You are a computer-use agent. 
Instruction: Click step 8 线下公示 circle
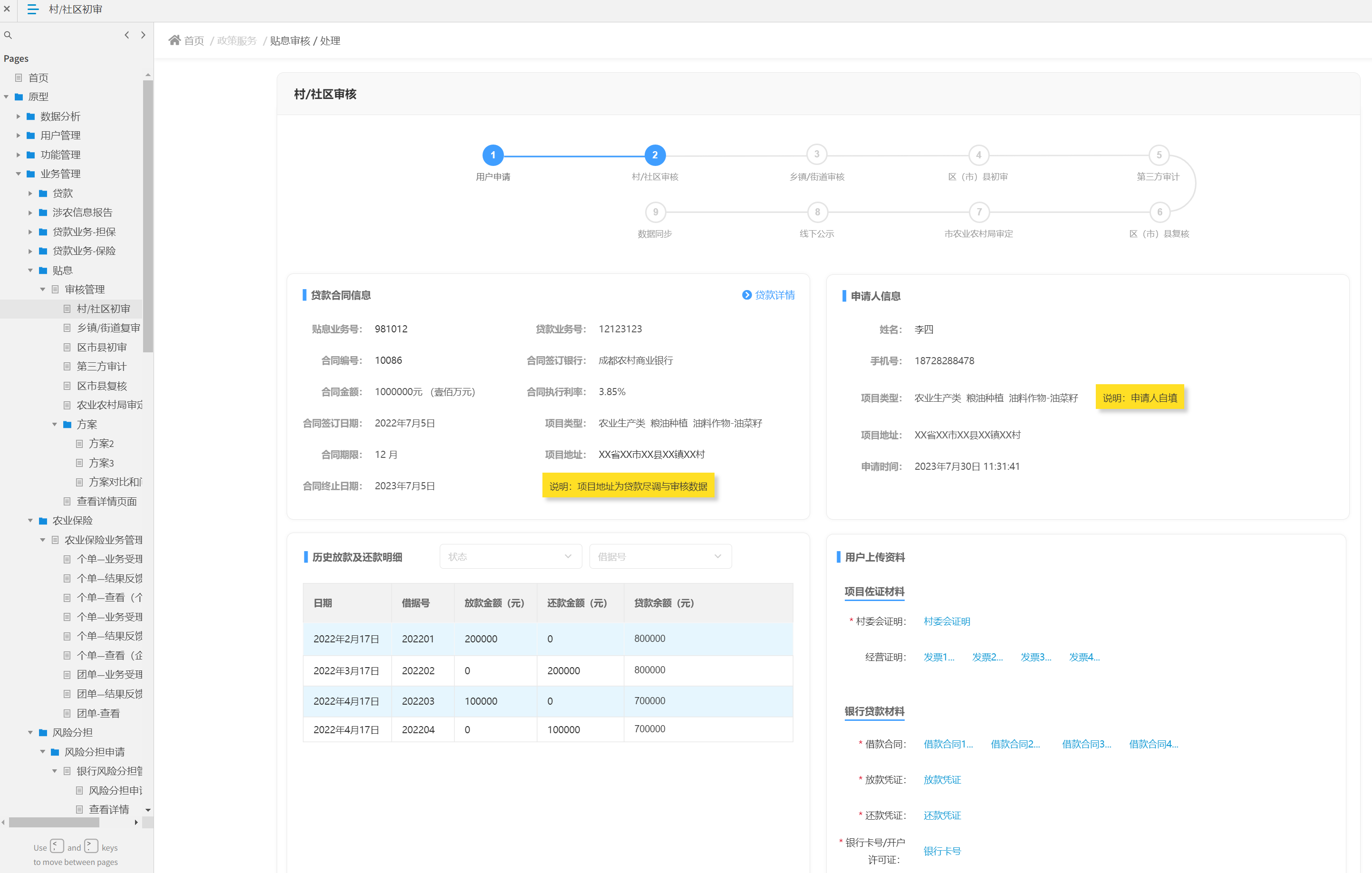(817, 213)
